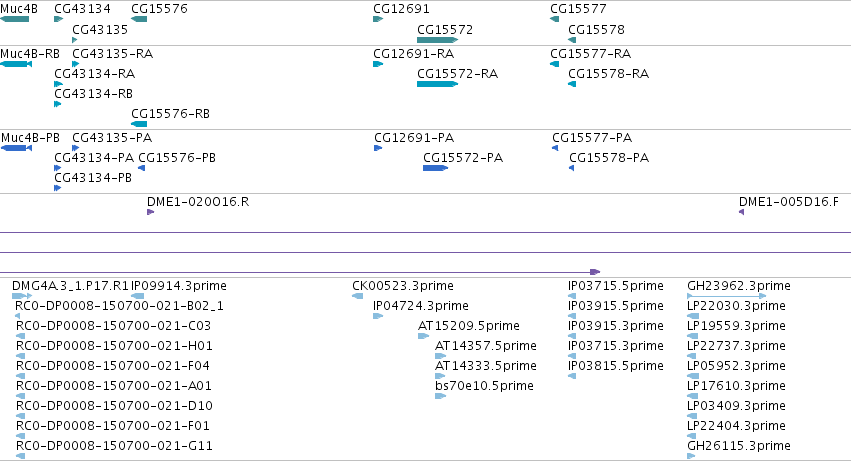Click the CG15572 gene glyph
Viewport: 851px width, 461px height.
[437, 40]
